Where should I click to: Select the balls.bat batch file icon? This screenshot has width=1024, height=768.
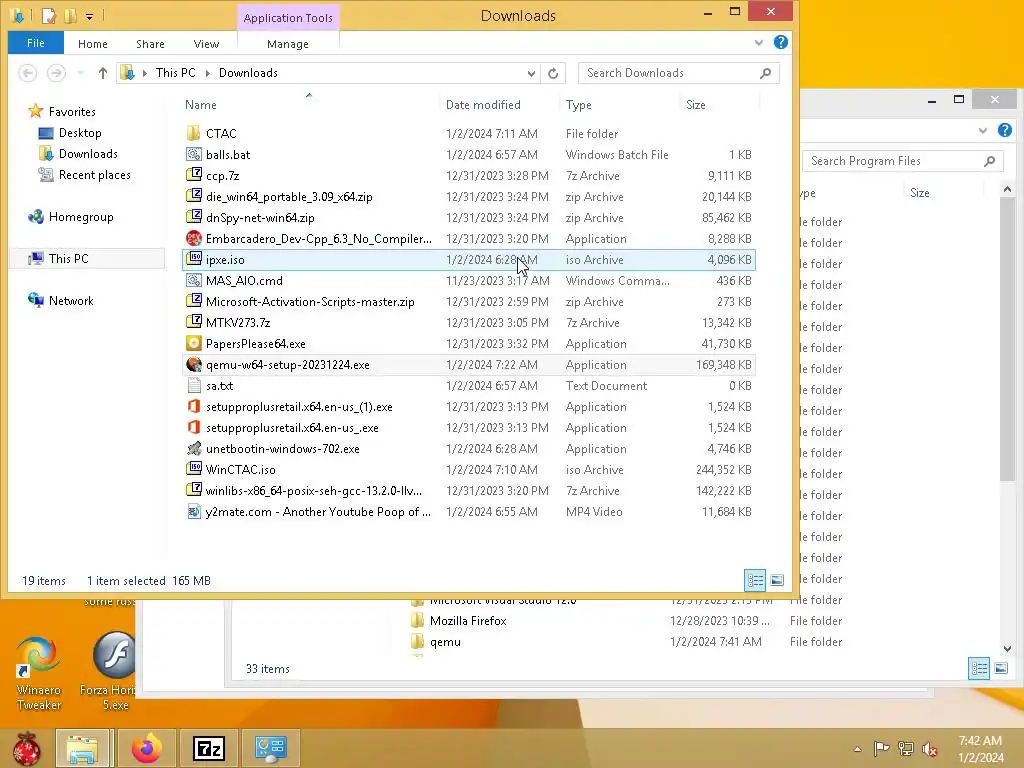(x=193, y=154)
